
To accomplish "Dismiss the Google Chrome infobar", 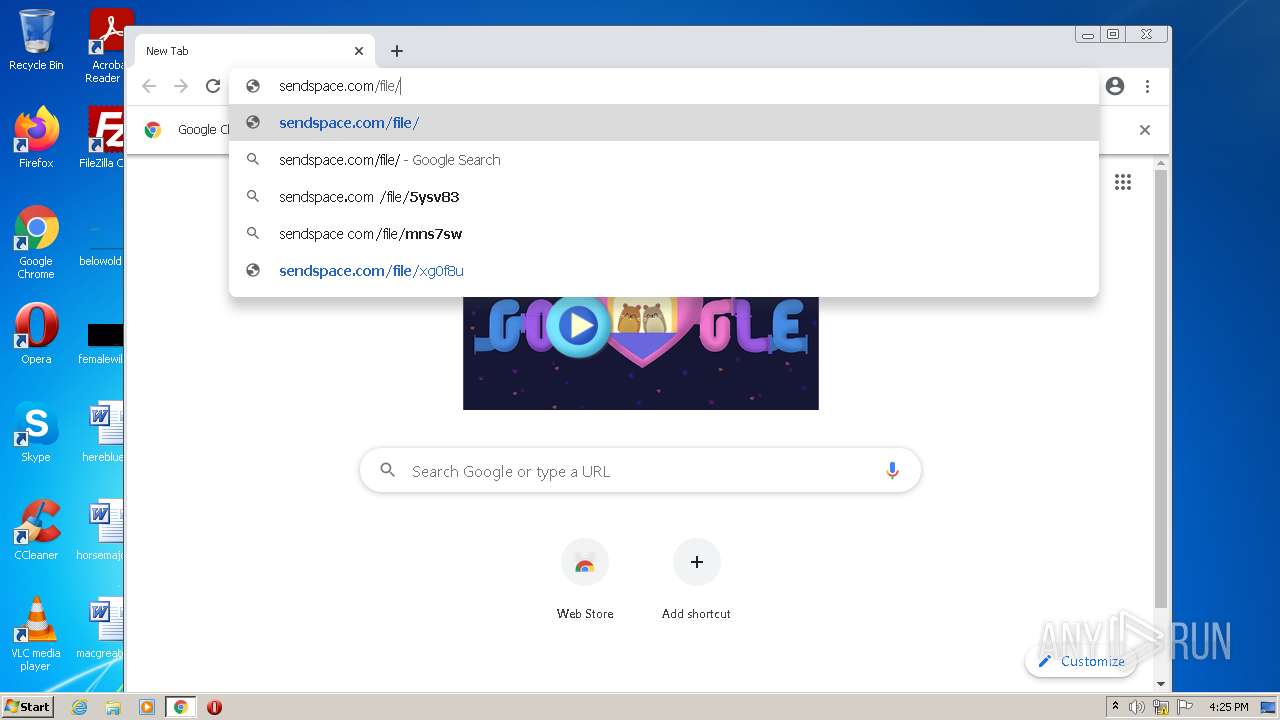I will [1145, 130].
